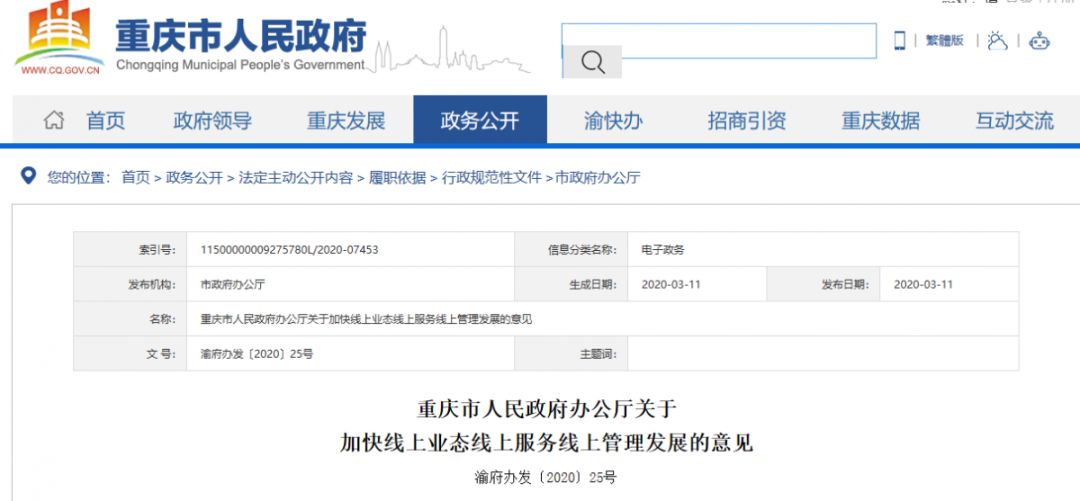
Task: Open the 政府领导 navigation tab
Action: (212, 121)
